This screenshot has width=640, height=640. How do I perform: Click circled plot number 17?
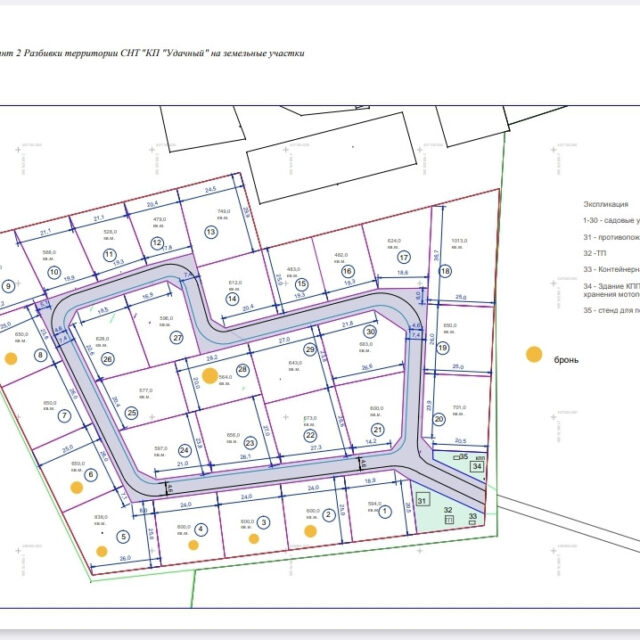404,258
